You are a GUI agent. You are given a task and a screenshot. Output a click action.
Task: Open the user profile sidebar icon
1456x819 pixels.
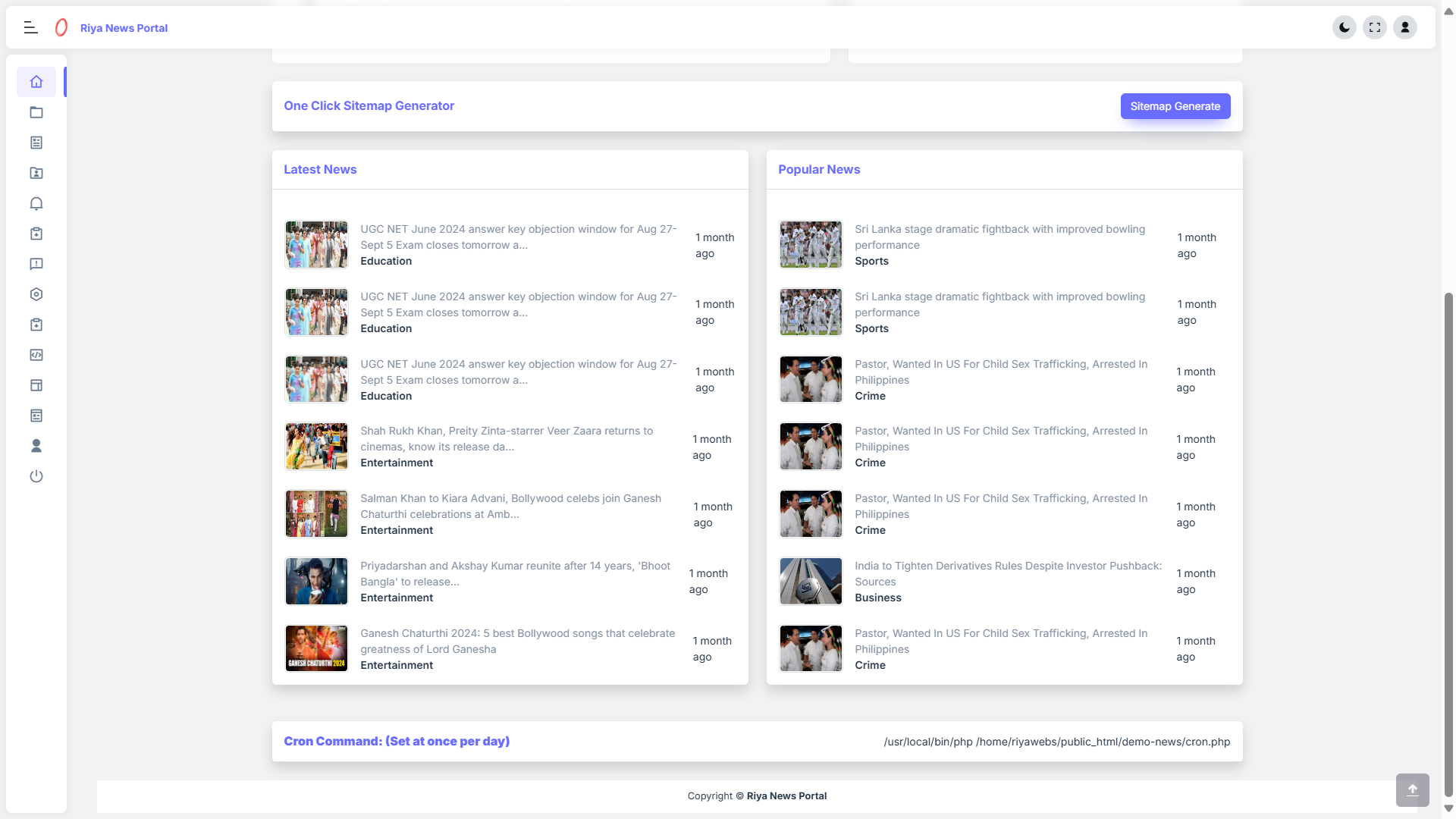(36, 446)
